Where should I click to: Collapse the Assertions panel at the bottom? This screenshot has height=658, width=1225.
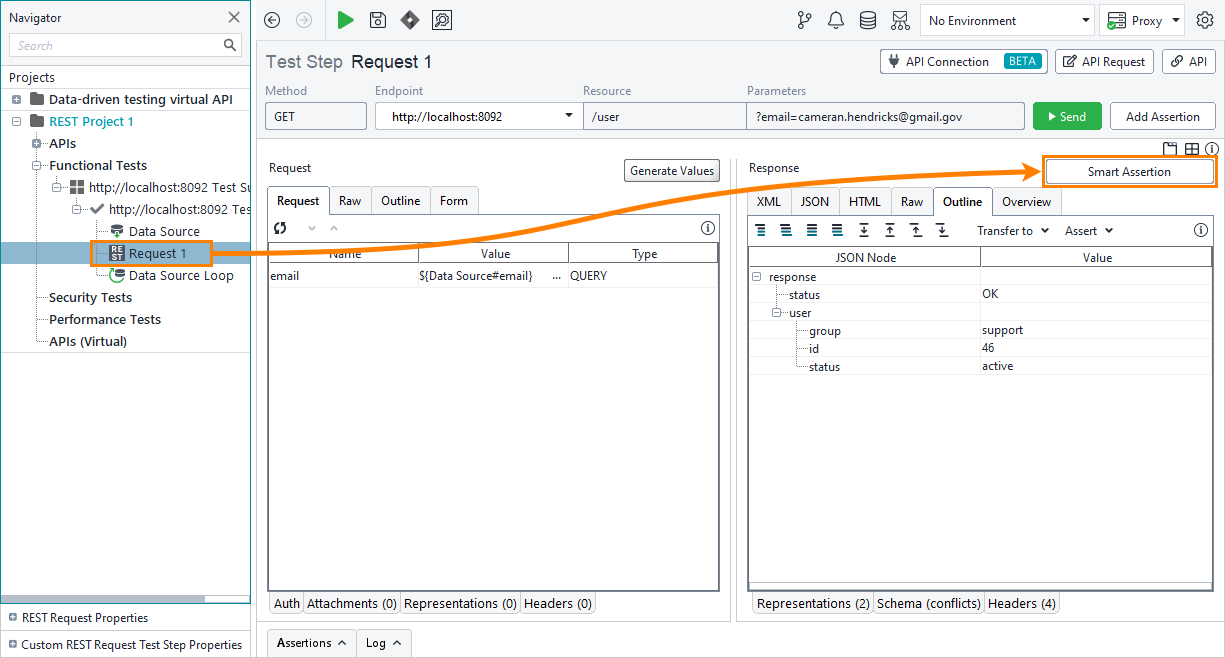[x=311, y=643]
